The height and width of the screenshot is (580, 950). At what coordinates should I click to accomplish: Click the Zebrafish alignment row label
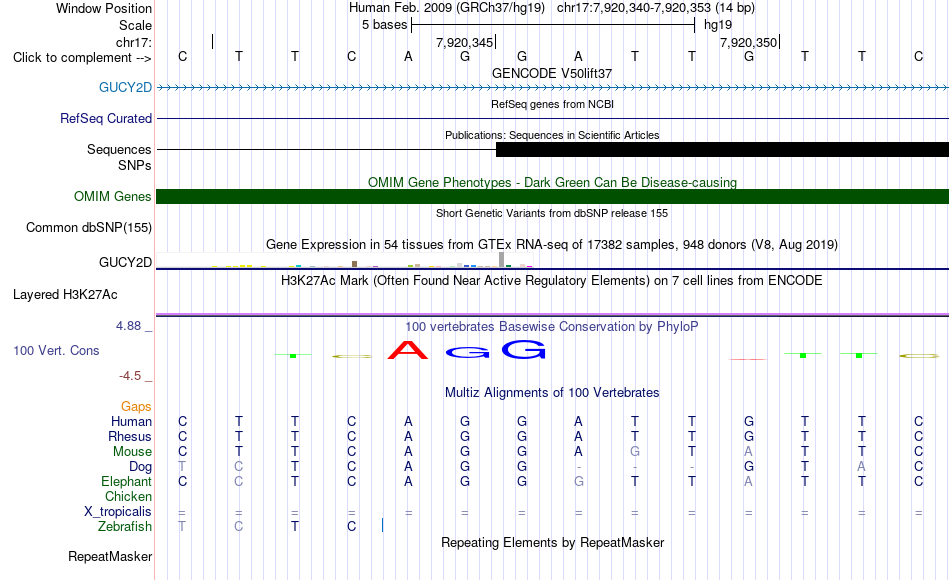[x=125, y=527]
